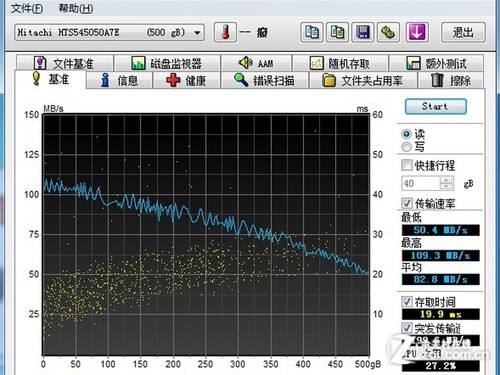Viewport: 500px width, 375px height.
Task: Toggle the 存取时间 access time checkbox
Action: coord(407,301)
